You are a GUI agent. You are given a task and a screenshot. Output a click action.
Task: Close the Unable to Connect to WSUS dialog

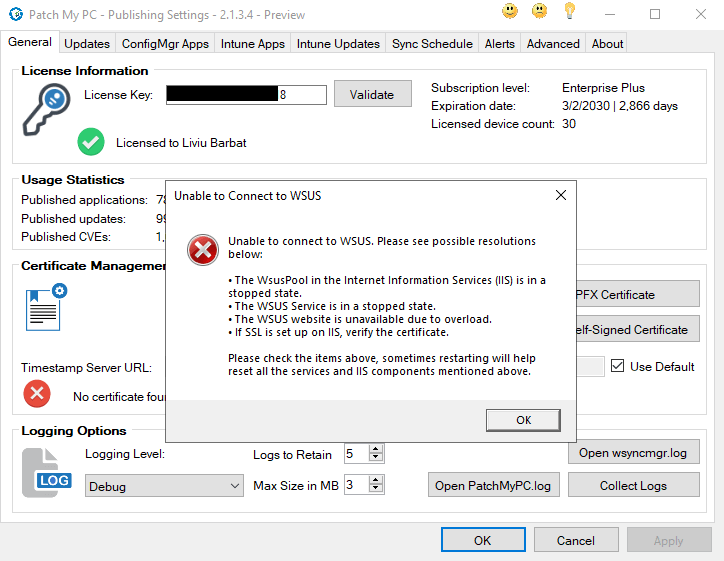click(561, 195)
